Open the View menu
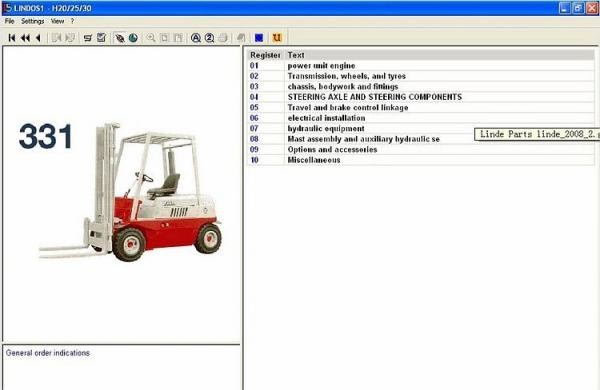 pyautogui.click(x=57, y=21)
